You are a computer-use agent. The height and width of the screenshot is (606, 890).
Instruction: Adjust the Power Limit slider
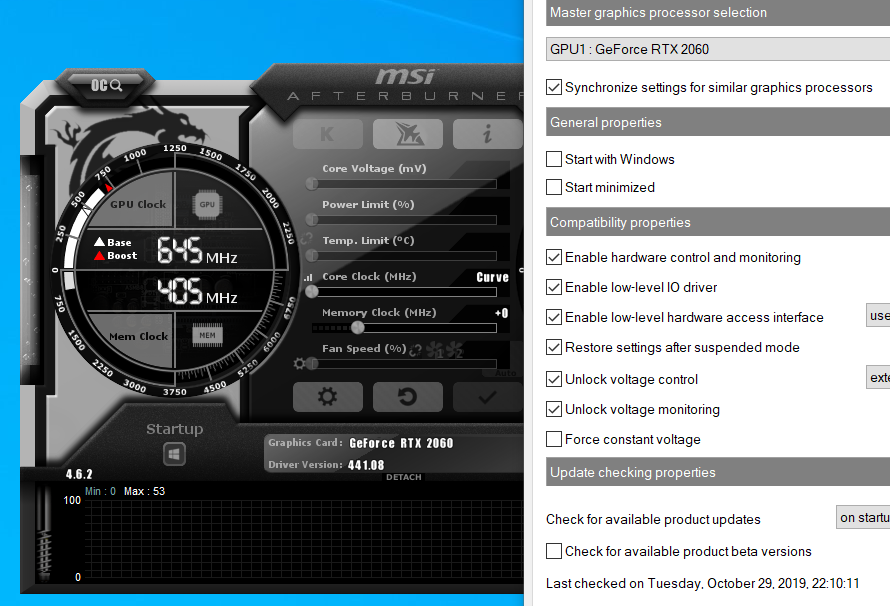pos(404,220)
